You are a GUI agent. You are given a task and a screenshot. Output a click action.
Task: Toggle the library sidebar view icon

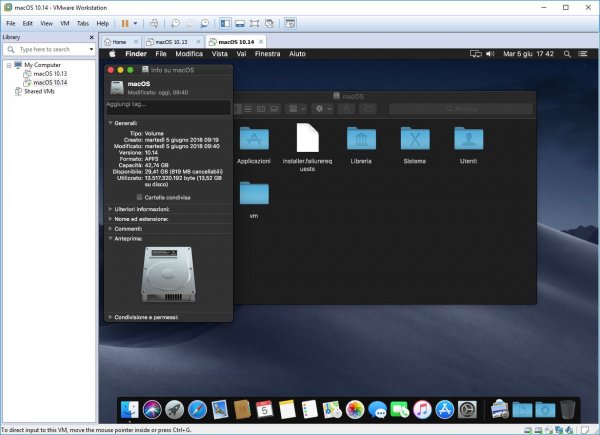click(x=225, y=23)
